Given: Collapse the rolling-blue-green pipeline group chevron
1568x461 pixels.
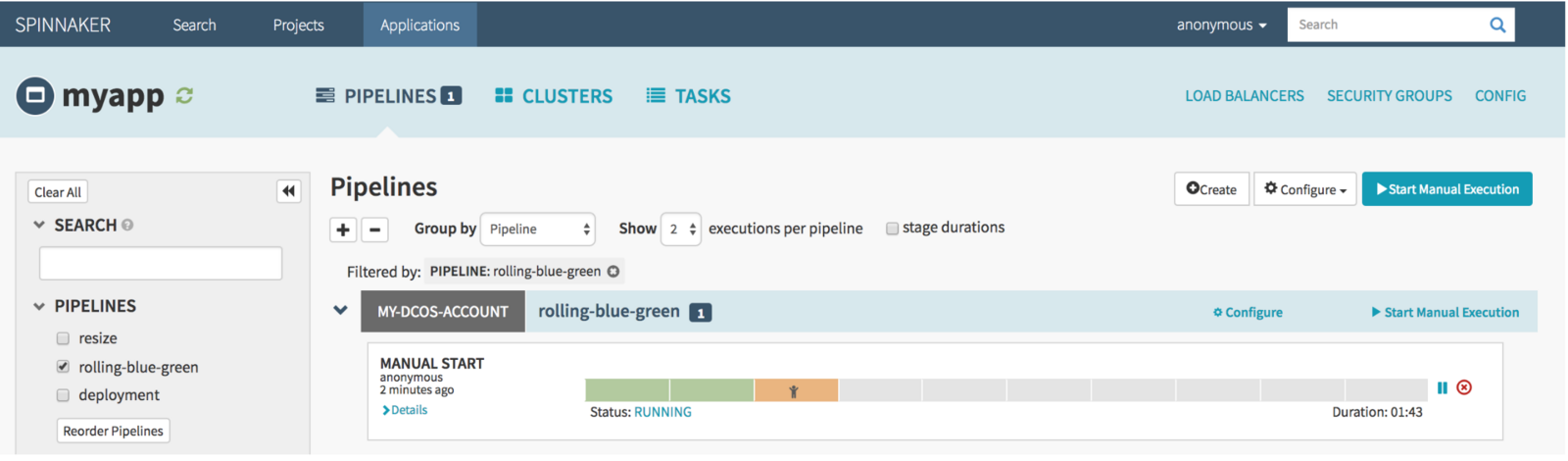Looking at the screenshot, I should tap(340, 310).
